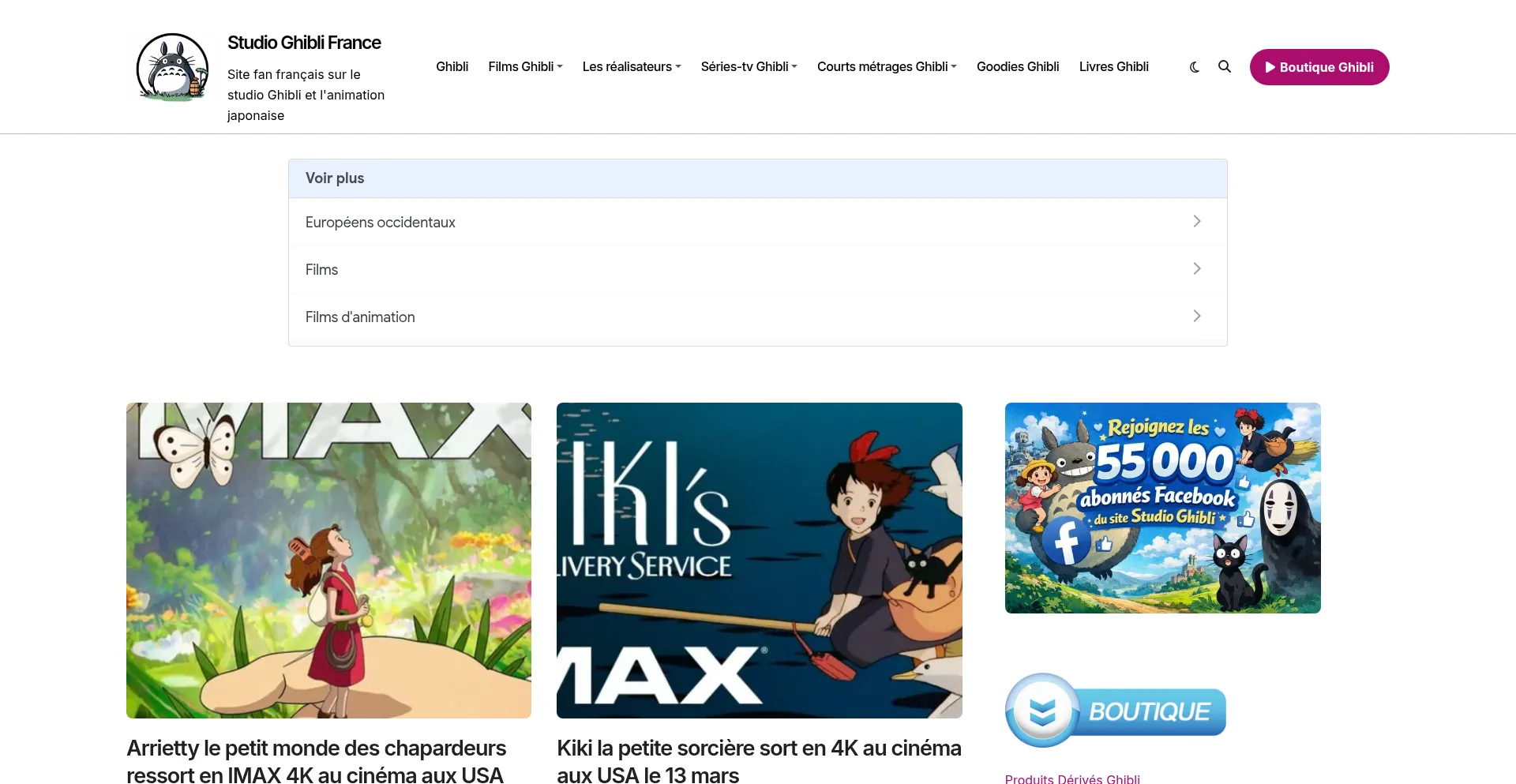Click chevron on the Films row
1516x784 pixels.
point(1197,268)
